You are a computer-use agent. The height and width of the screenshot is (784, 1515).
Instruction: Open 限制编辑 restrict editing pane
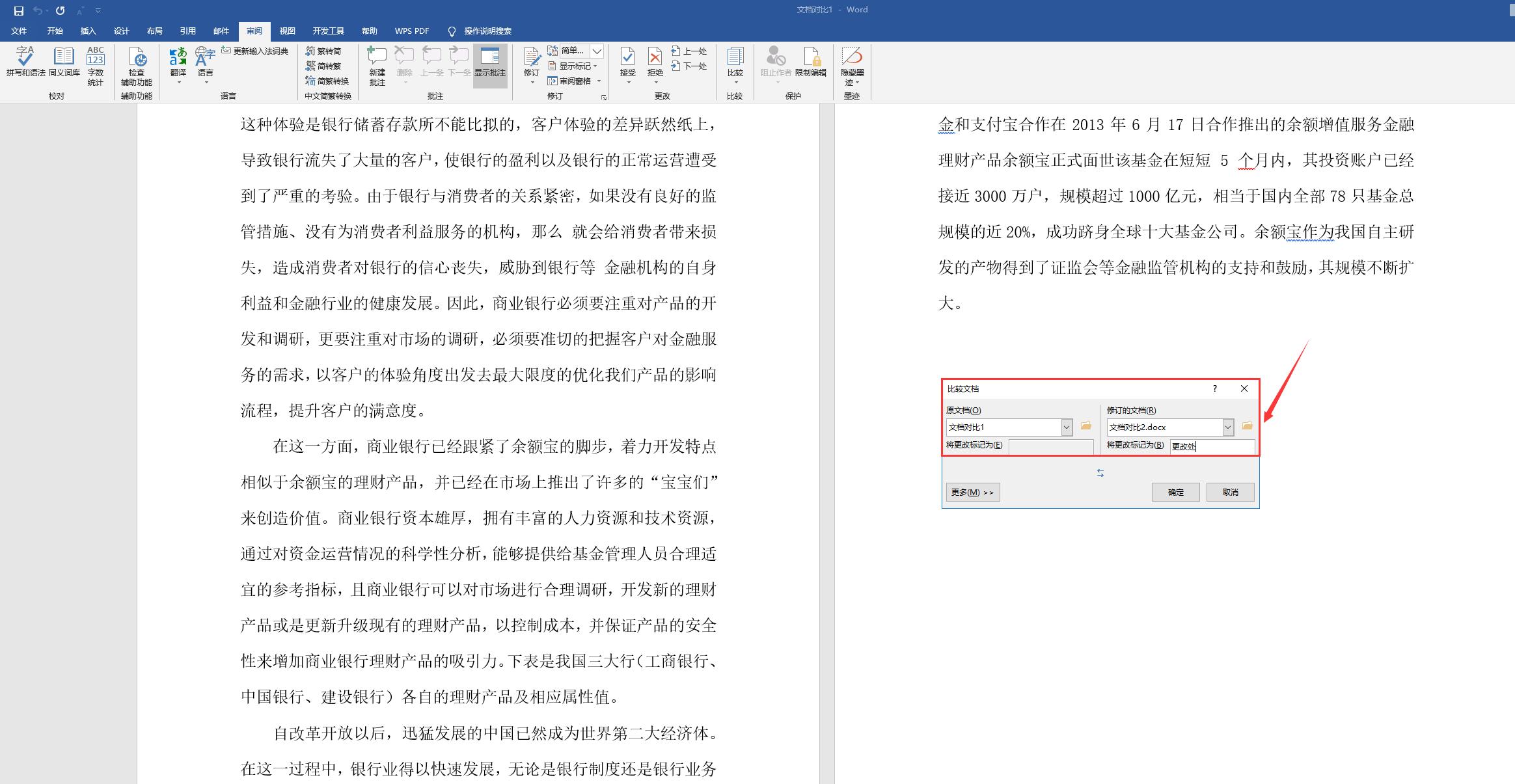[x=812, y=65]
